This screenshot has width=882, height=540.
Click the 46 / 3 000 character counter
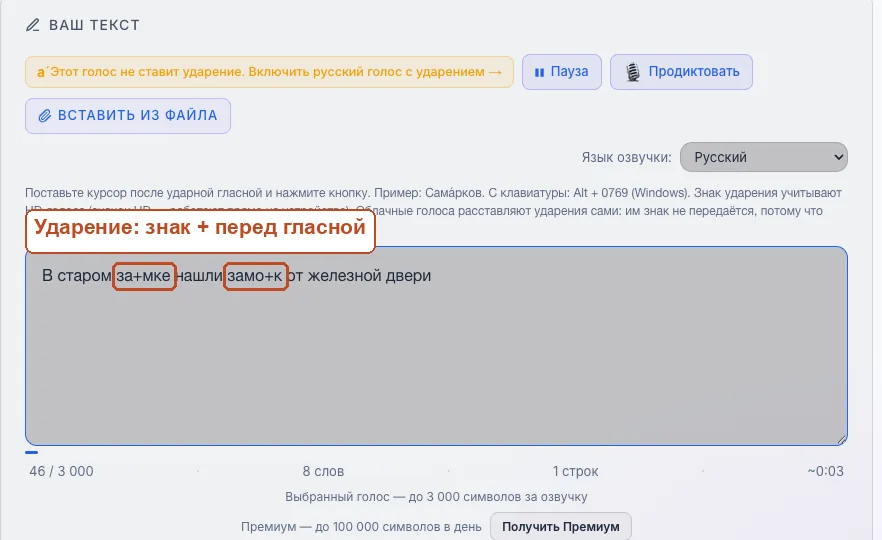tap(61, 471)
